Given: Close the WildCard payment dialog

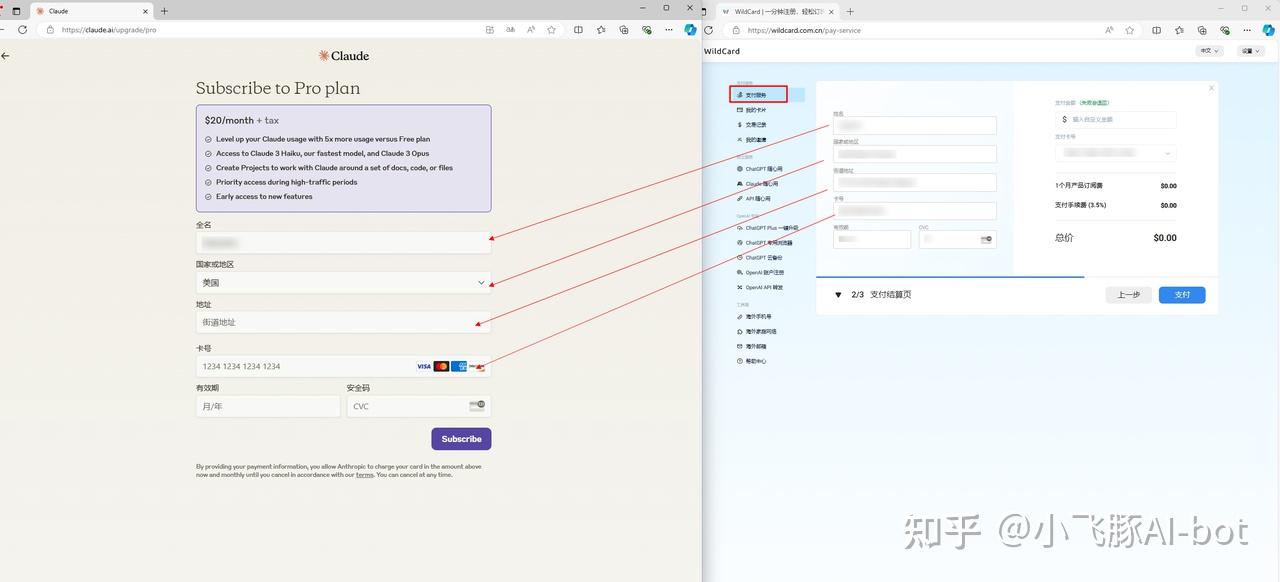Looking at the screenshot, I should click(x=1211, y=88).
